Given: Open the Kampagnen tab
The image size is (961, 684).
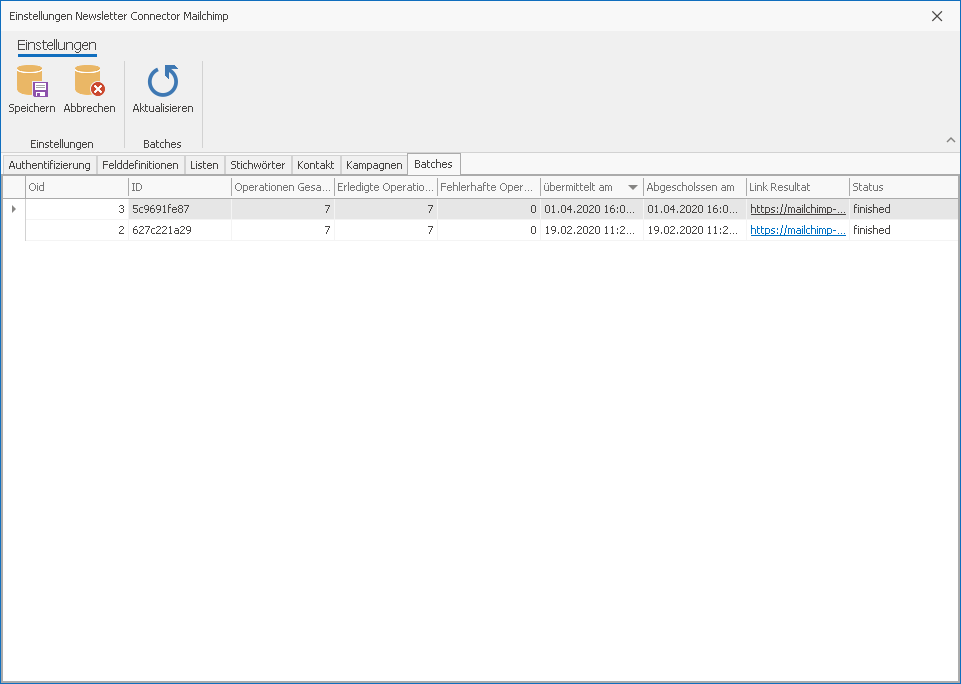Looking at the screenshot, I should click(x=374, y=165).
